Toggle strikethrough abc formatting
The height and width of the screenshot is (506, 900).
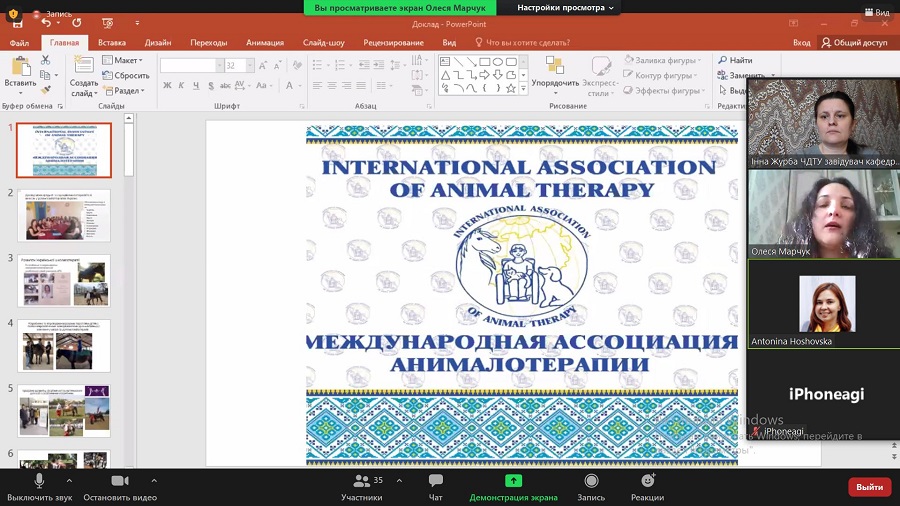225,85
